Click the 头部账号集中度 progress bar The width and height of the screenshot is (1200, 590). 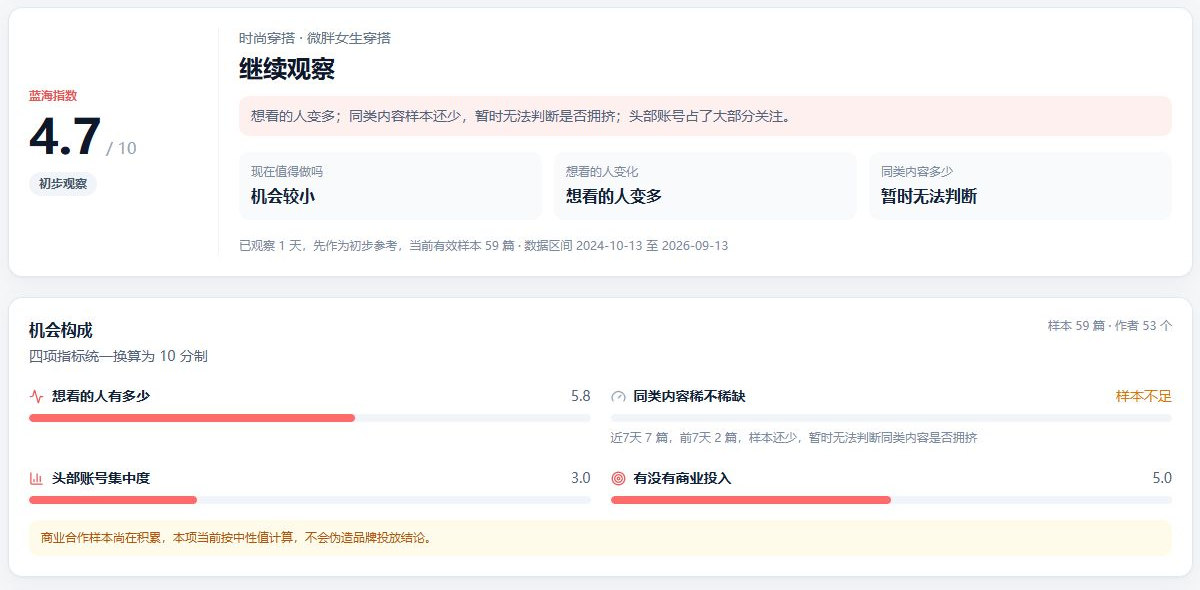(x=310, y=500)
